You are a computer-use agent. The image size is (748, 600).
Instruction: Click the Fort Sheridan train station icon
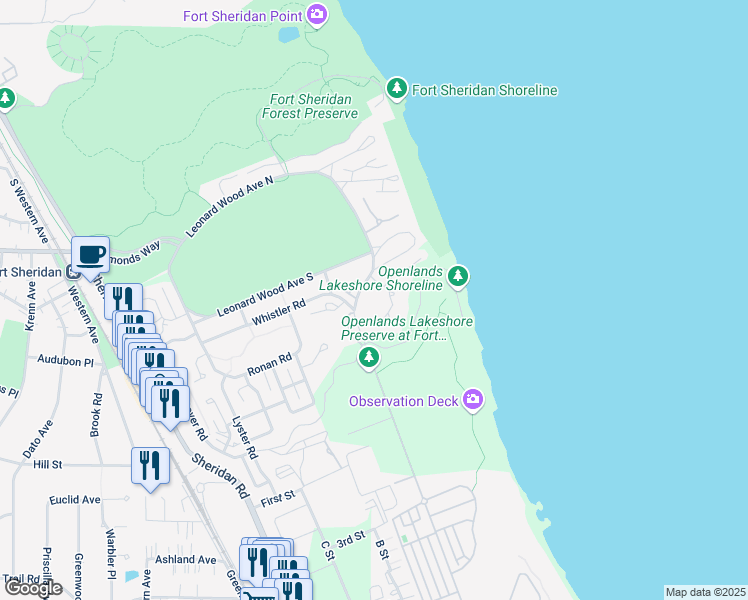(x=73, y=272)
